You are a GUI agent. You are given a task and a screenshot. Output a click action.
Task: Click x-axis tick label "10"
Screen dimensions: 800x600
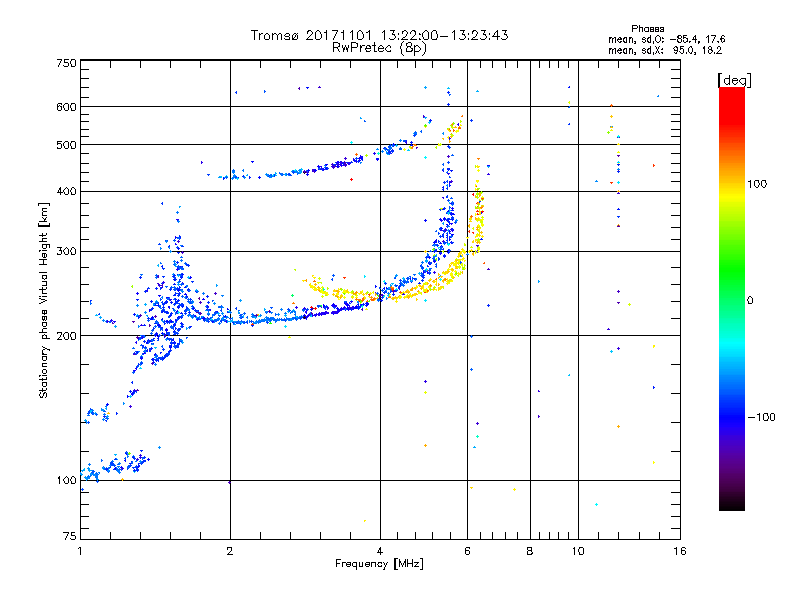(578, 551)
